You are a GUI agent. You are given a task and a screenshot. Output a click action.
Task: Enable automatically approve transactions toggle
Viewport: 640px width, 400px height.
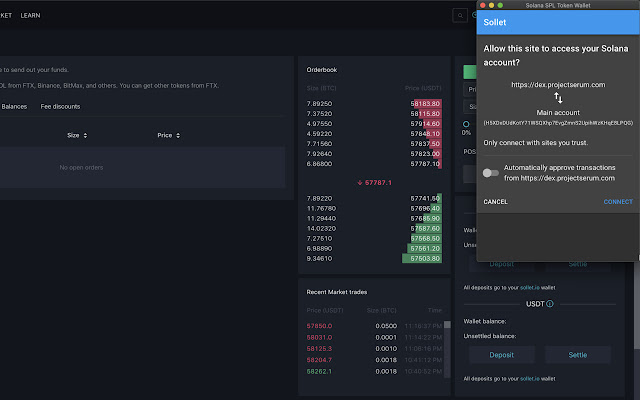tap(491, 172)
